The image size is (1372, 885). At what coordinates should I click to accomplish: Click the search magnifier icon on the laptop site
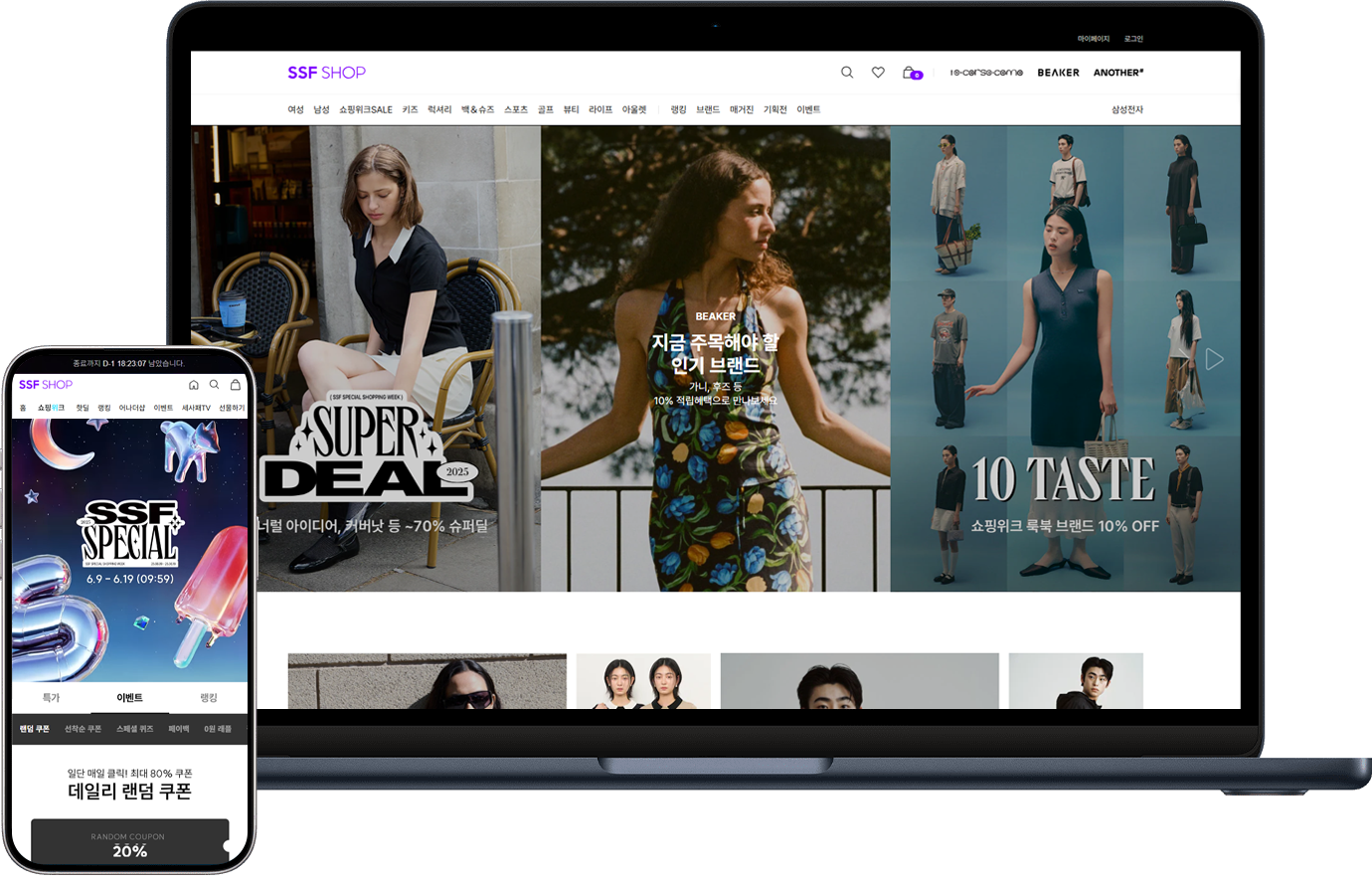pos(847,73)
